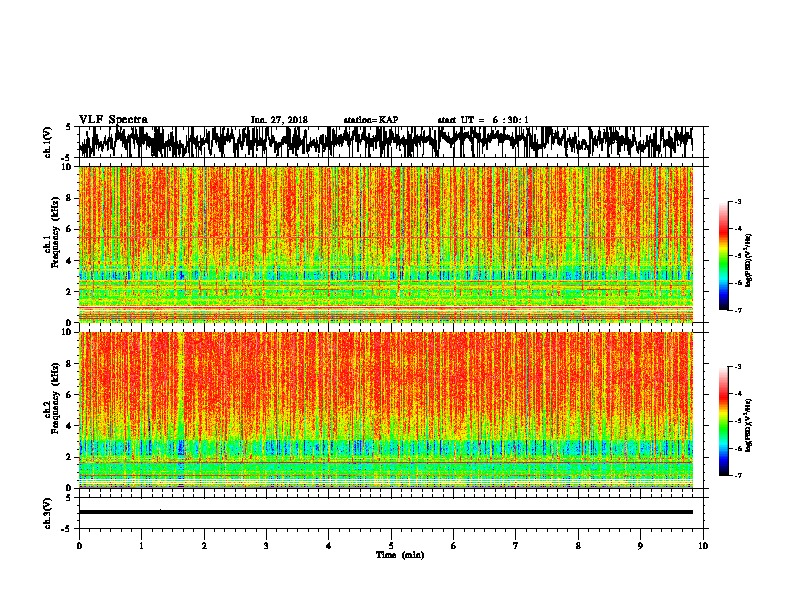Click the "start UT = 6:30:1" label

[483, 120]
